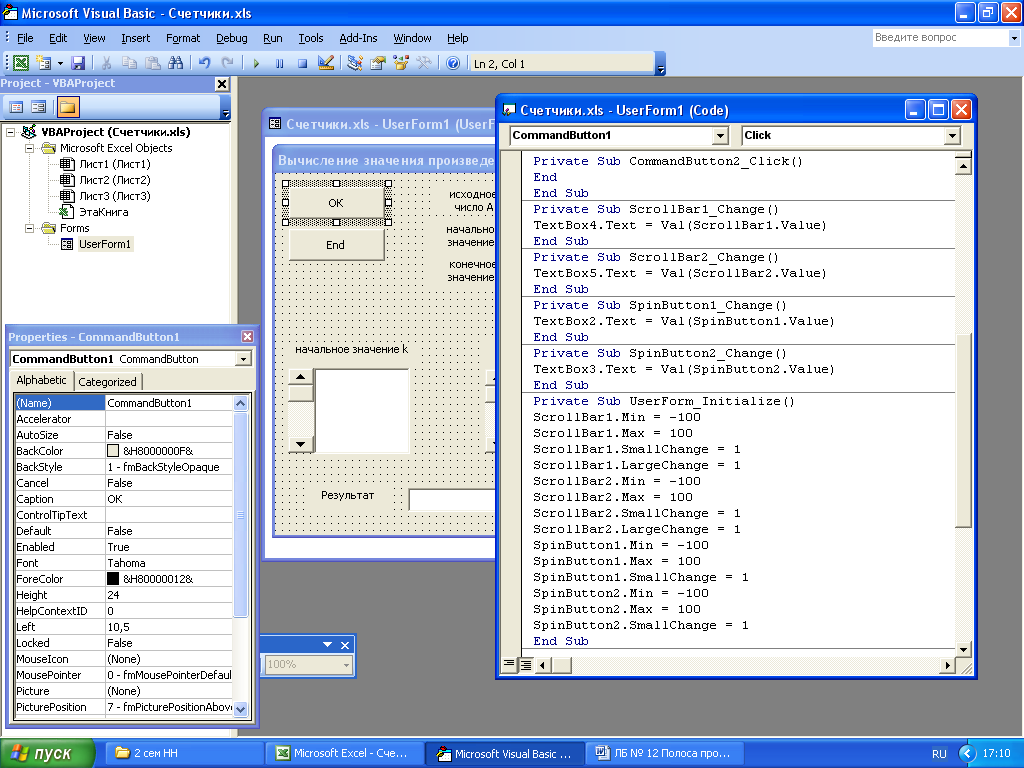Open the Tools menu
The width and height of the screenshot is (1024, 768).
pyautogui.click(x=311, y=38)
